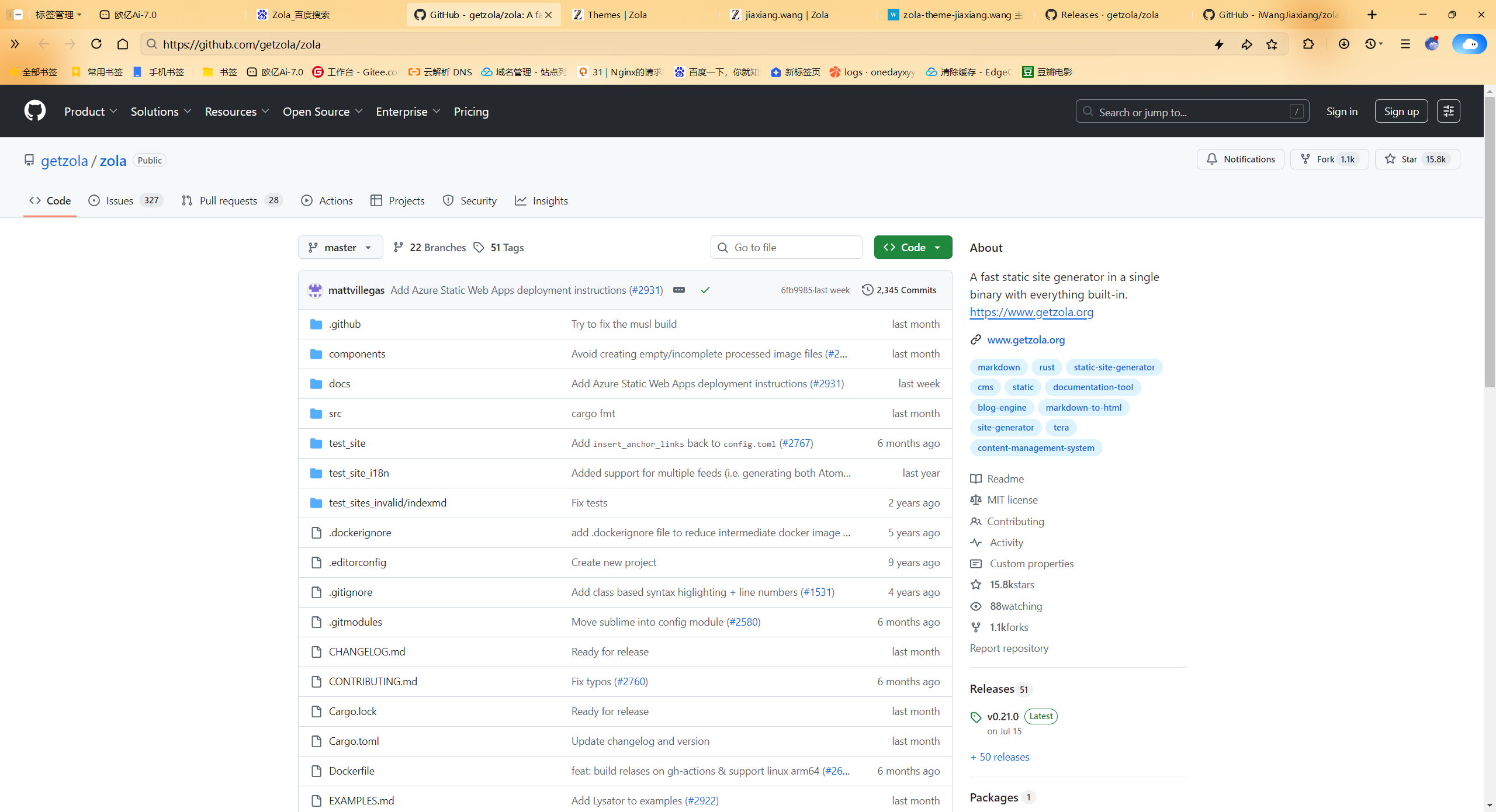Open the 豆瓣电影 bookmark
1496x812 pixels.
tap(1047, 72)
